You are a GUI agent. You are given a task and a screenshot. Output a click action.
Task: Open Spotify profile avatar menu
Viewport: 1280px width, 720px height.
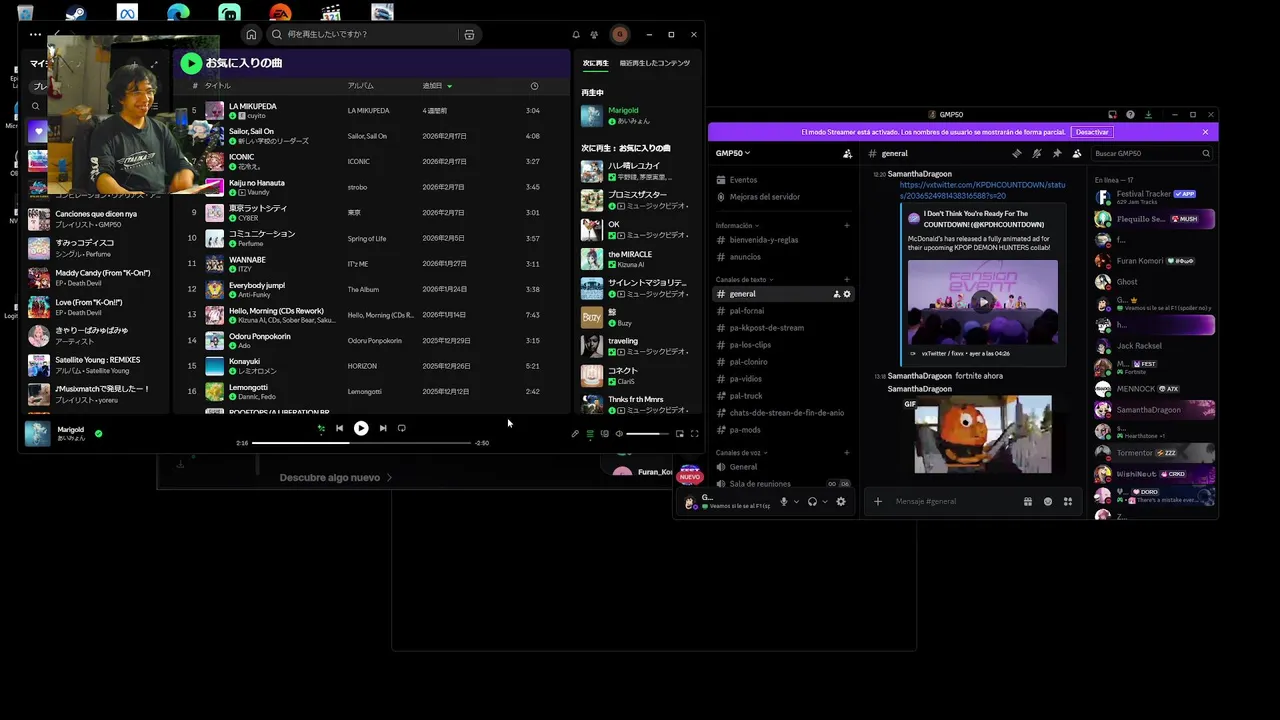(620, 34)
